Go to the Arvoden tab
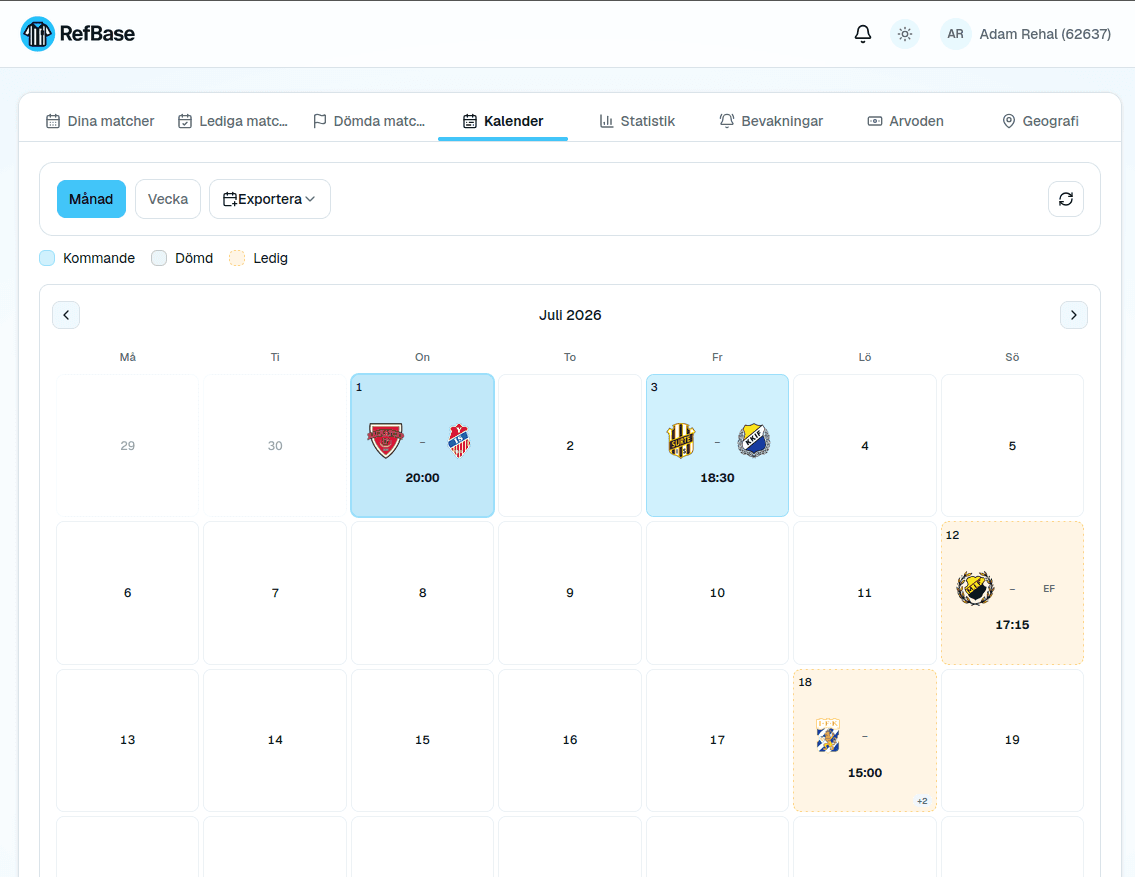 click(x=905, y=121)
